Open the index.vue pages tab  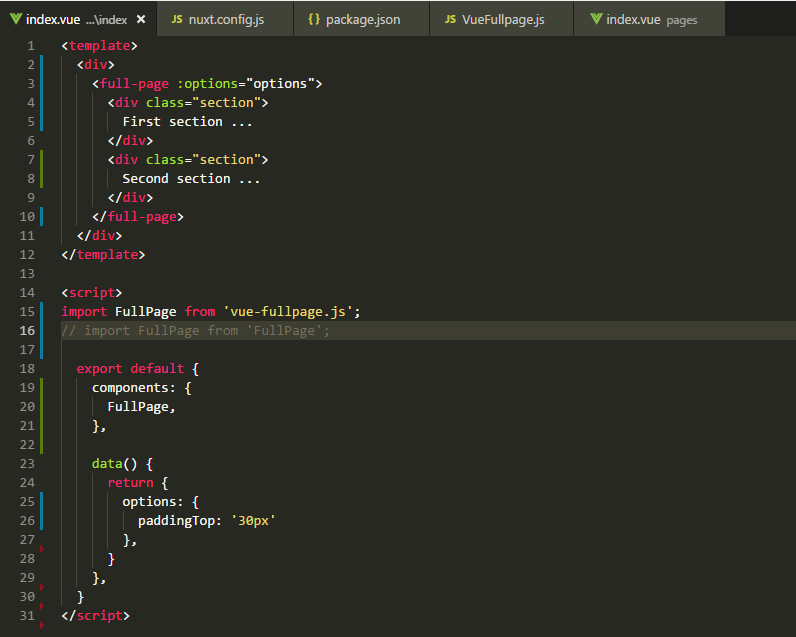click(649, 19)
